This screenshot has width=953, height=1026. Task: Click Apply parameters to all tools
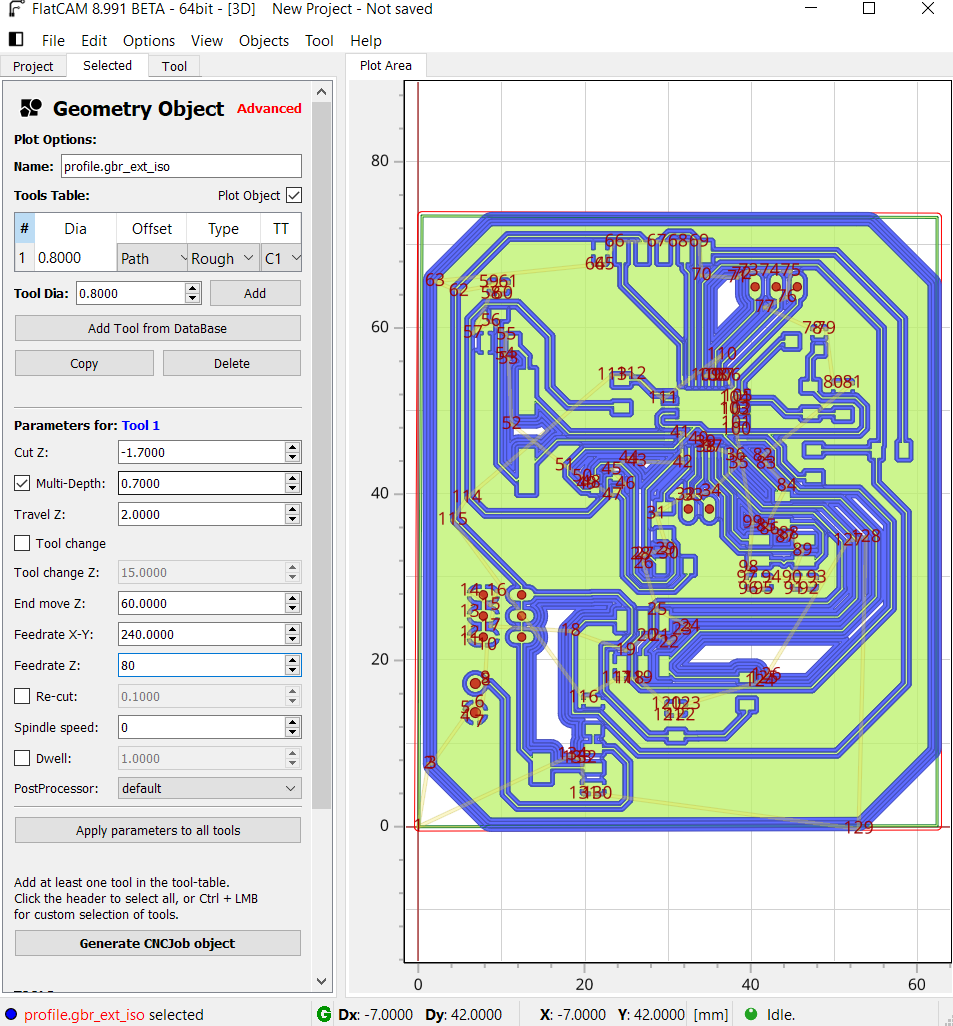point(158,830)
